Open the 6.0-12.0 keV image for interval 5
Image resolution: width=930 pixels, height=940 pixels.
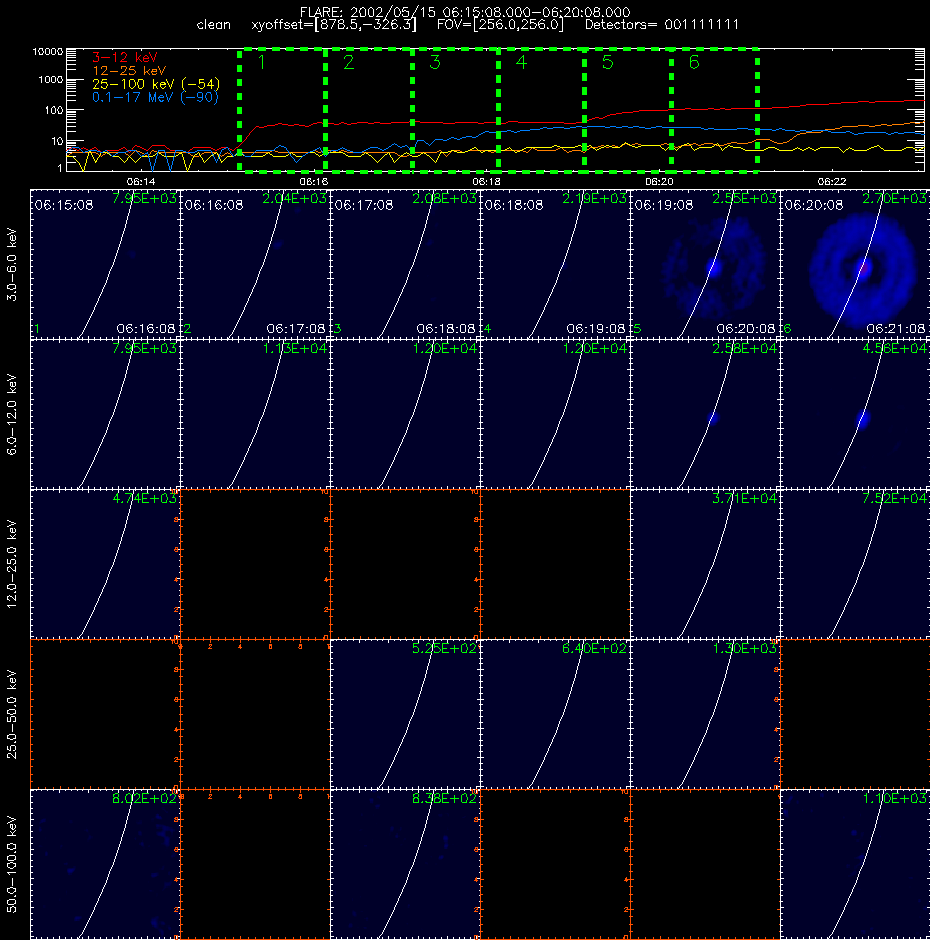point(705,414)
